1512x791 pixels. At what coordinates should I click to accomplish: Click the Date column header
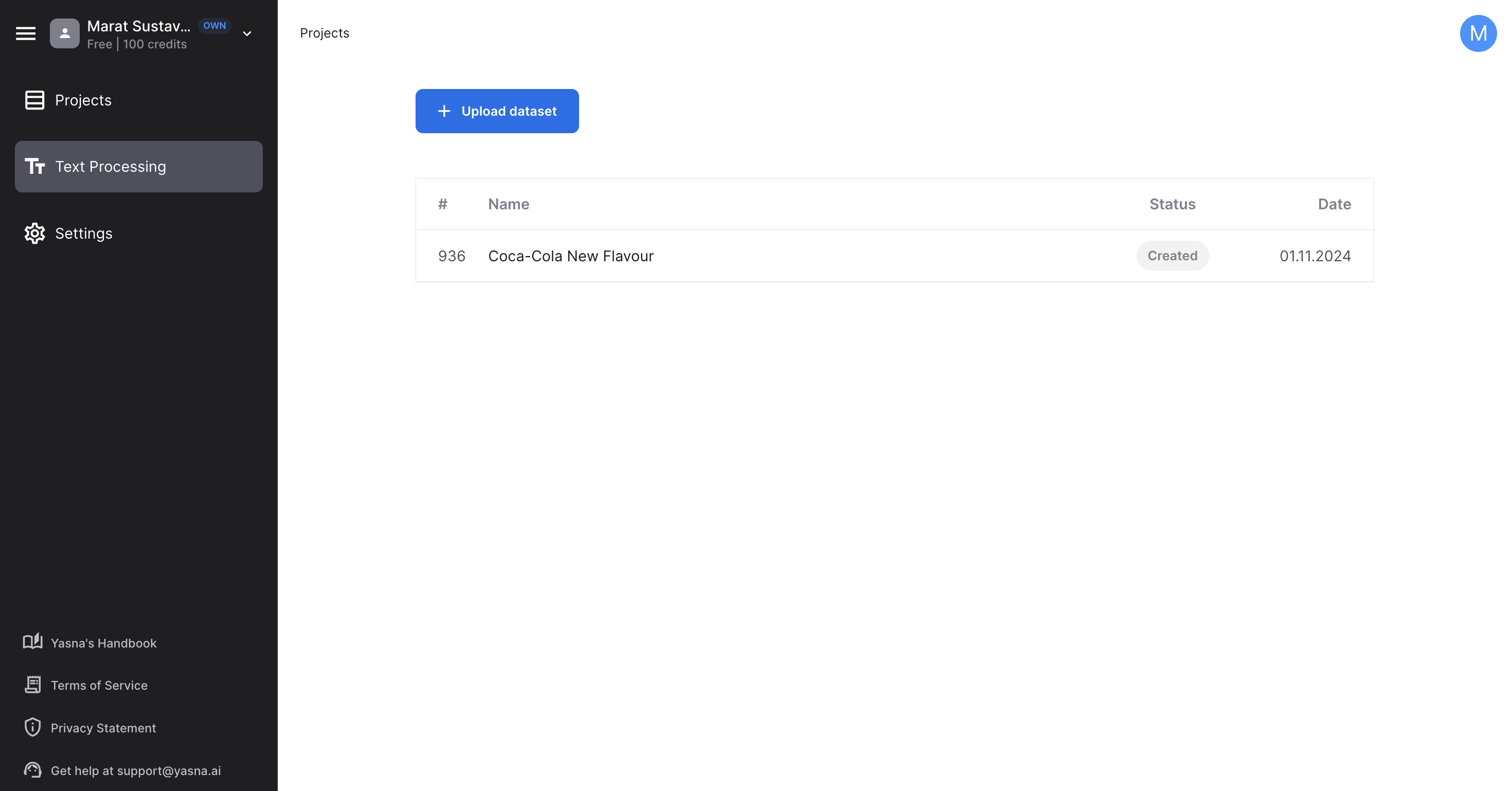[1334, 204]
